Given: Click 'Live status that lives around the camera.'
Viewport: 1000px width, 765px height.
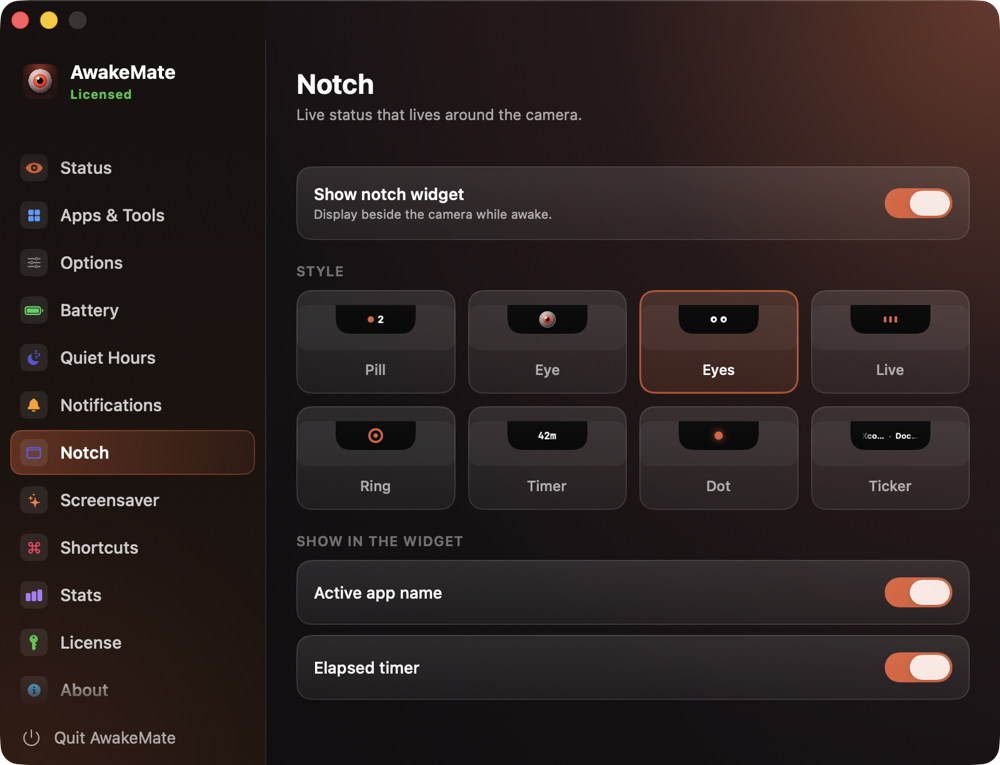Looking at the screenshot, I should tap(439, 115).
